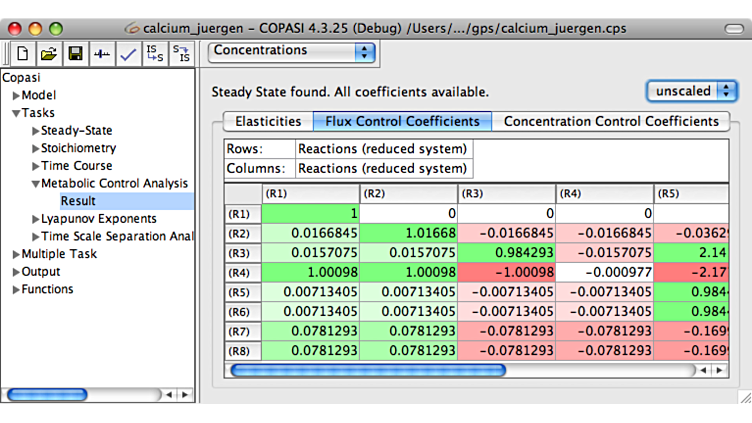Screen dimensions: 752x423
Task: Click the New document icon
Action: click(x=22, y=54)
